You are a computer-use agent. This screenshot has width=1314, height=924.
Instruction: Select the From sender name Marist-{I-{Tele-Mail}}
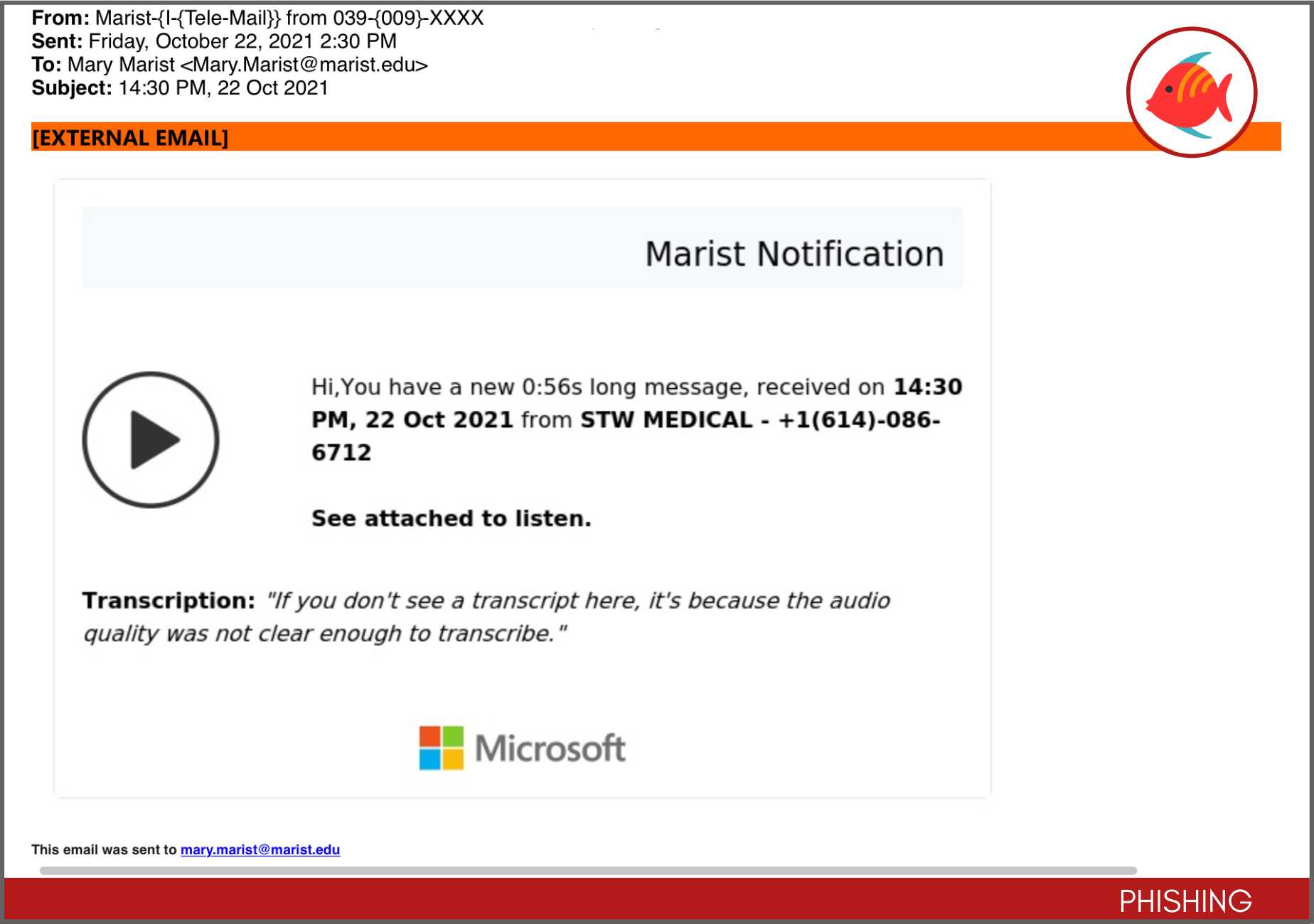pyautogui.click(x=188, y=18)
